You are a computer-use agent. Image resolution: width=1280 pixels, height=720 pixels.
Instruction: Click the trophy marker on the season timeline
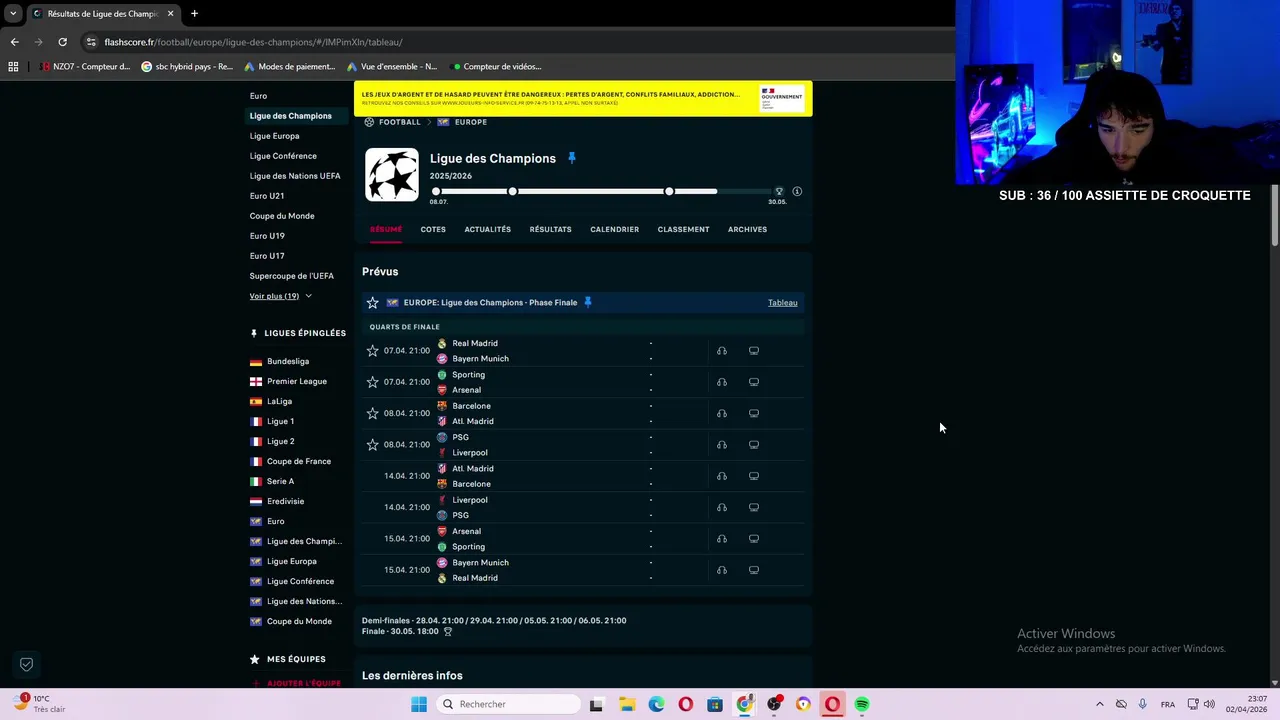(x=779, y=191)
